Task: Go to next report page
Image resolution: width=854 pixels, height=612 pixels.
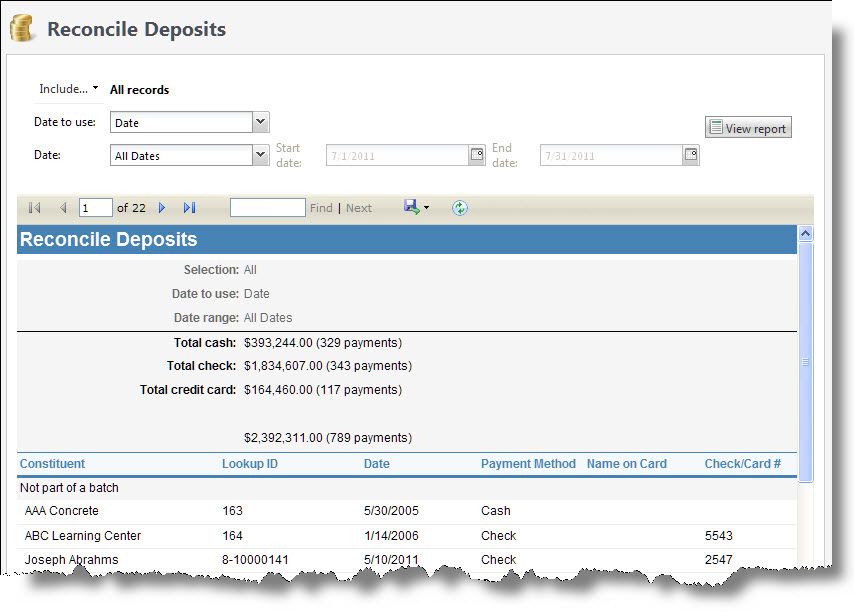Action: click(162, 208)
